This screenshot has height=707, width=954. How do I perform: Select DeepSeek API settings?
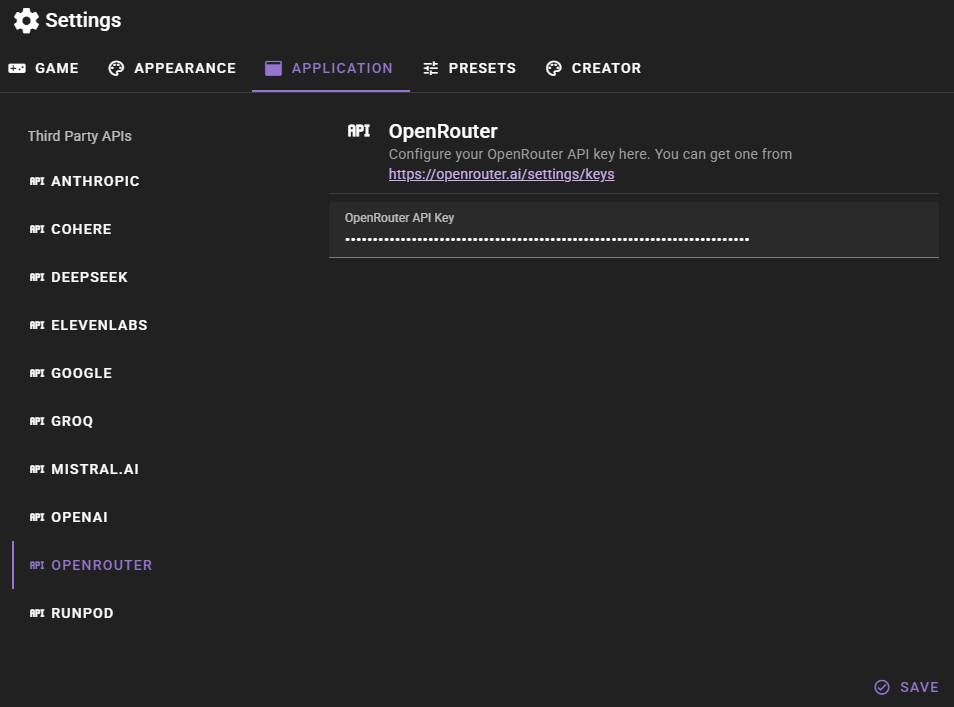89,277
